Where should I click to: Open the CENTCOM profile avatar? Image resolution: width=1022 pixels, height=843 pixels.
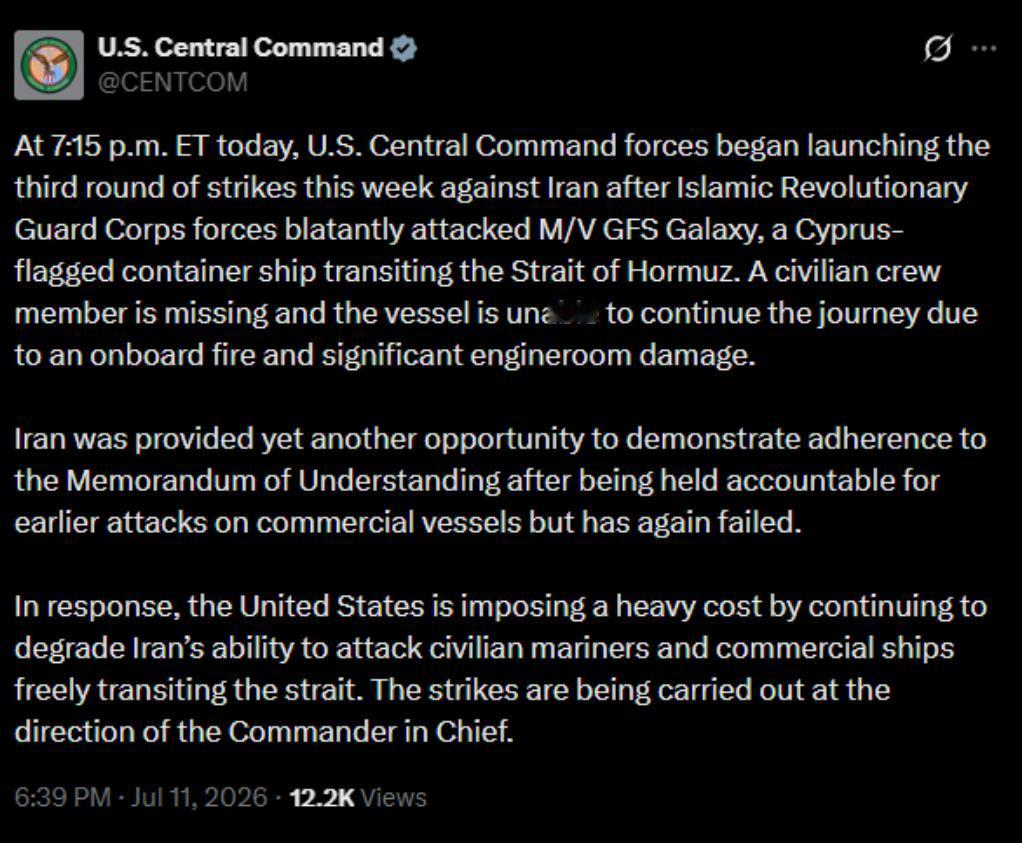coord(49,65)
